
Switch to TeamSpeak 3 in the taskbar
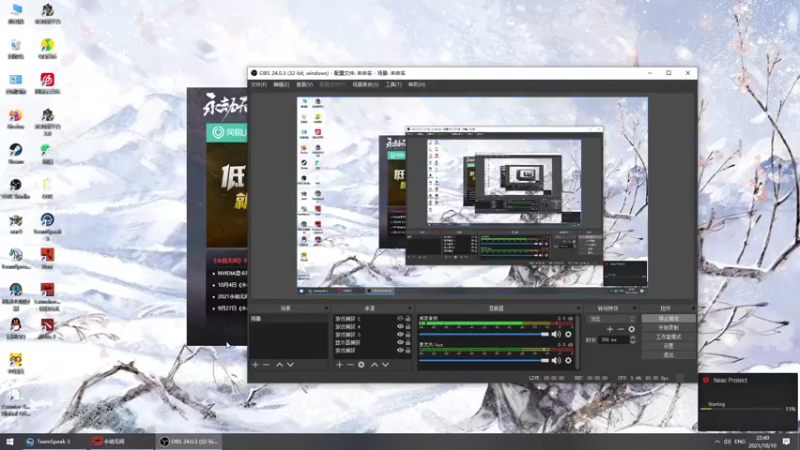[x=54, y=441]
